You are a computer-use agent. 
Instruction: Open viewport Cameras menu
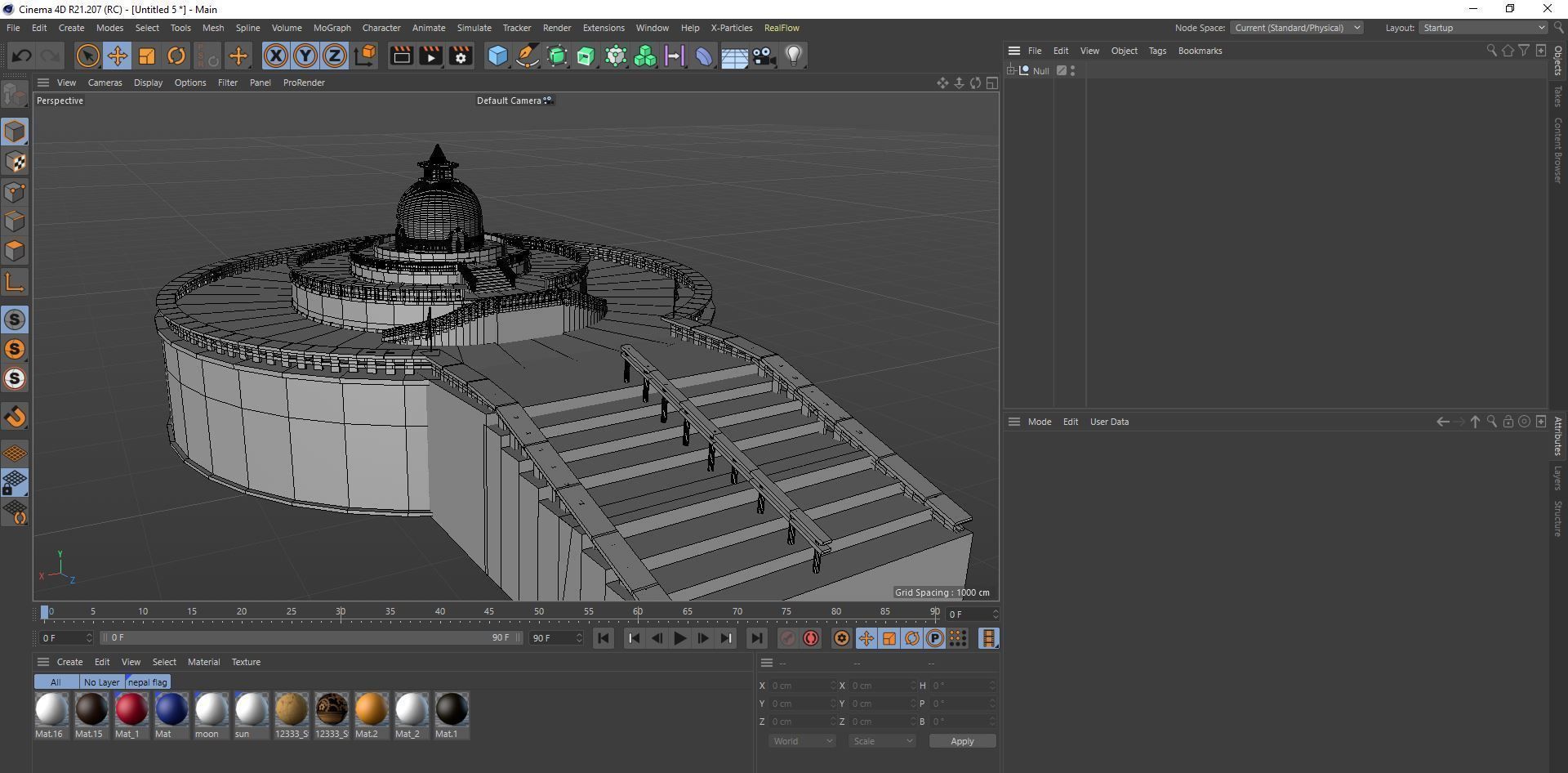pyautogui.click(x=105, y=83)
